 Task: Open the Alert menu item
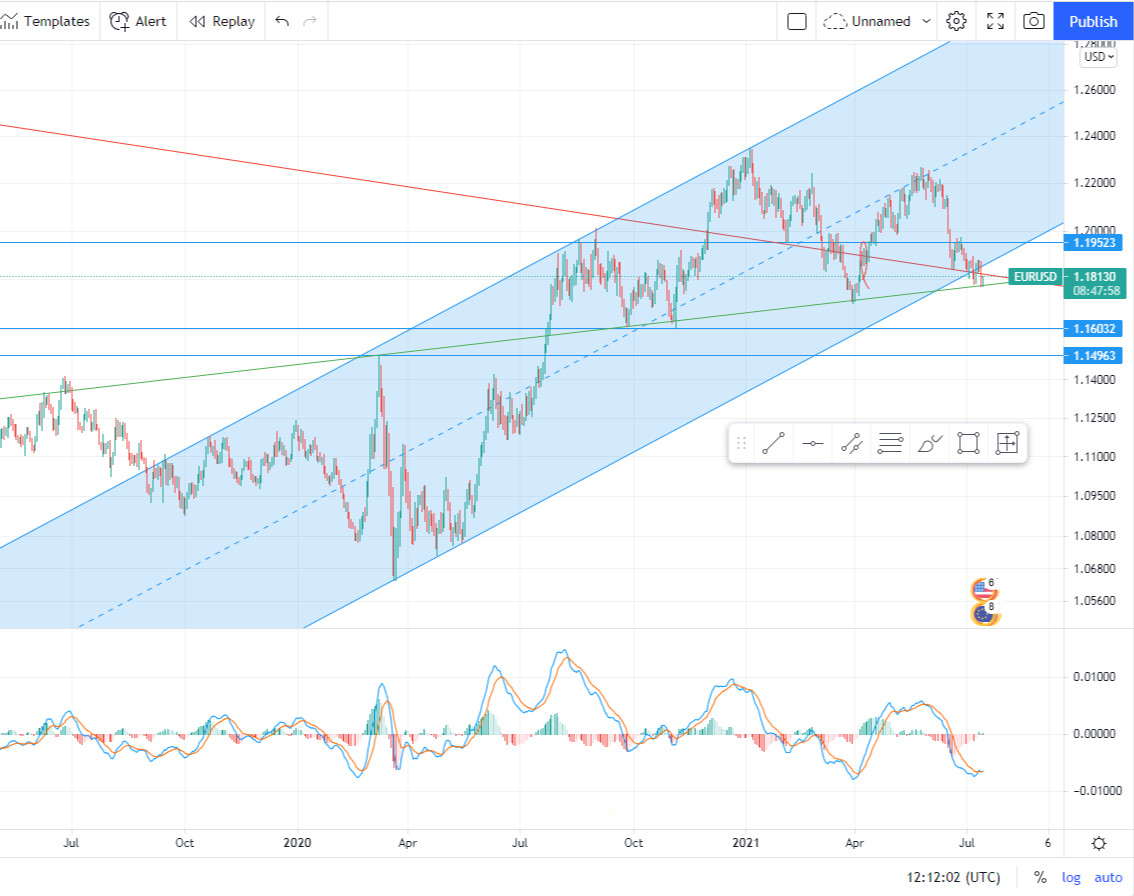pyautogui.click(x=139, y=21)
